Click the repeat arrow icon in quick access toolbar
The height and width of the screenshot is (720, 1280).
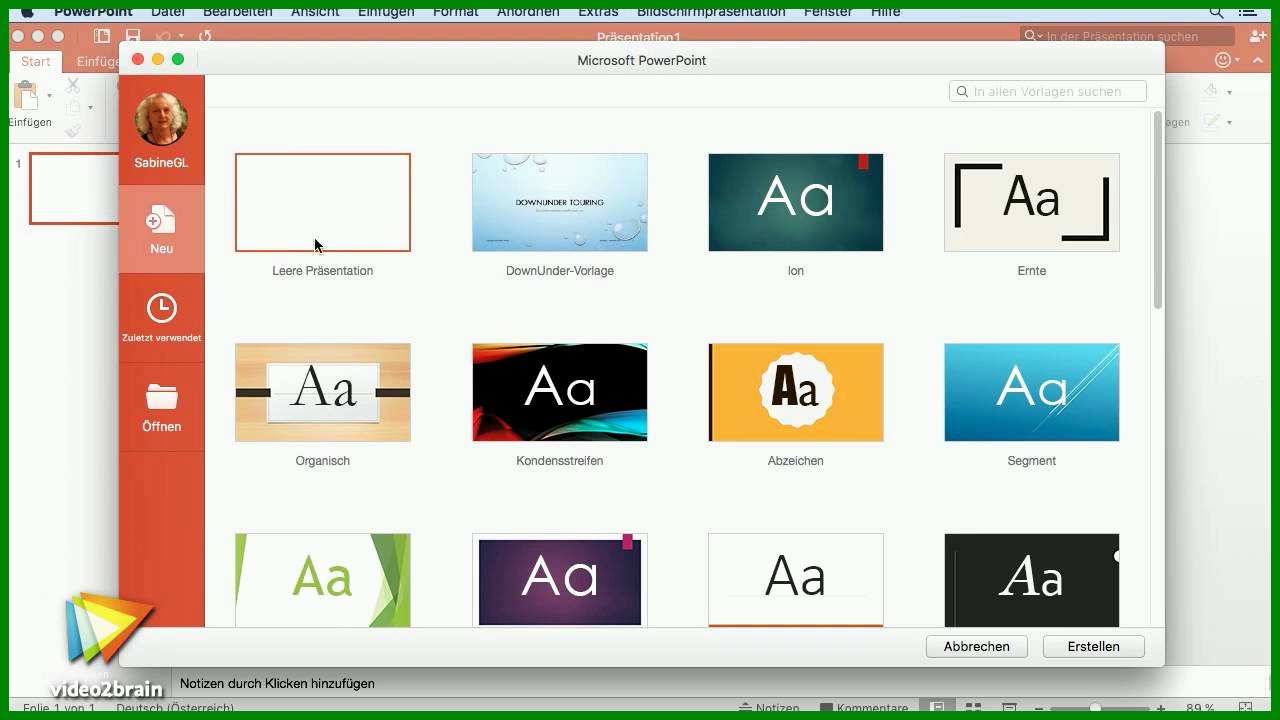coord(205,36)
